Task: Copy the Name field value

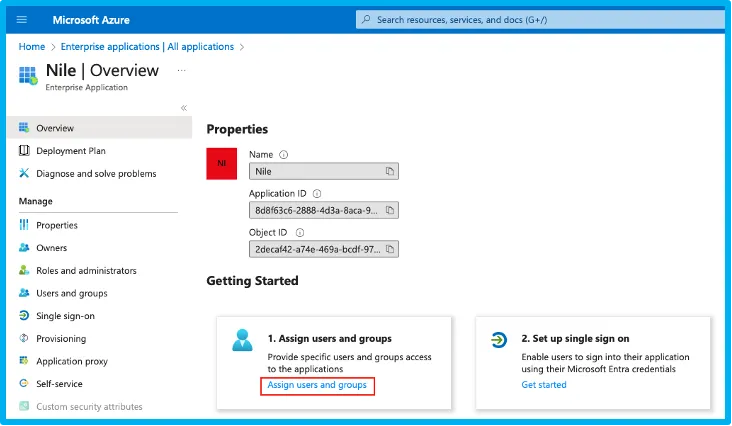Action: pyautogui.click(x=390, y=171)
